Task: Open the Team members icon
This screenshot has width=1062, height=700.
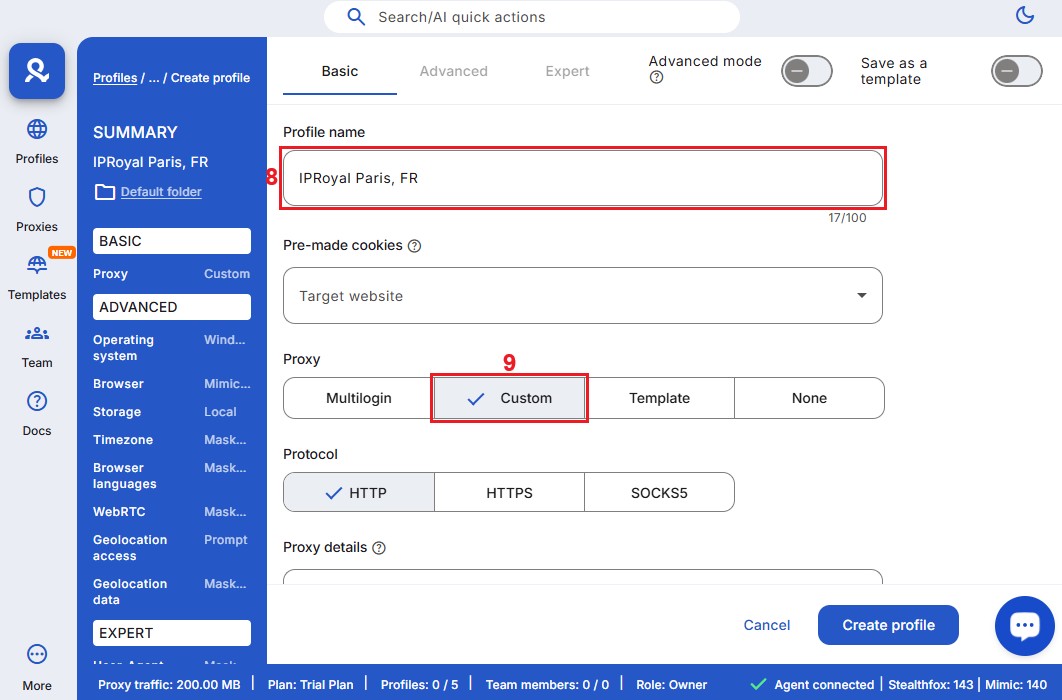Action: coord(37,334)
